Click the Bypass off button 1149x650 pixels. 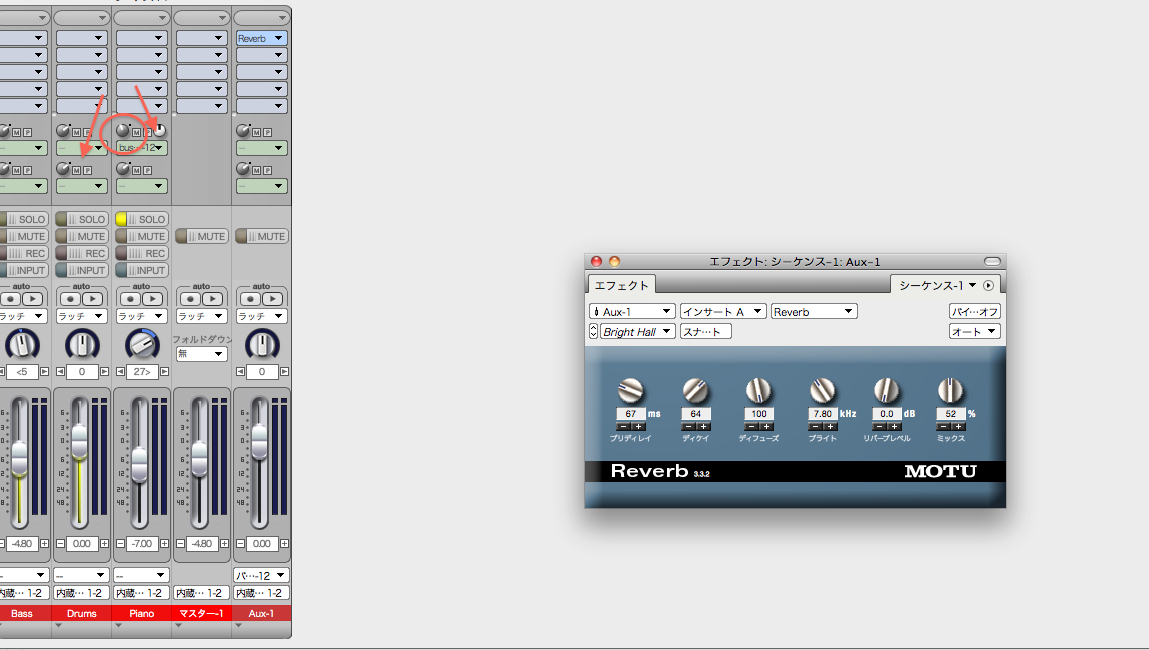[x=975, y=311]
